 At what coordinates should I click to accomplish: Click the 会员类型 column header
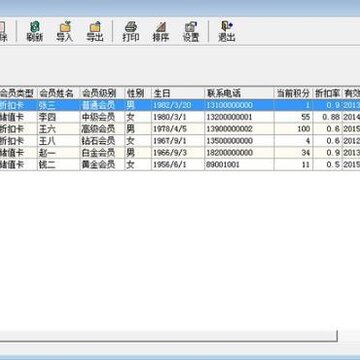click(x=18, y=93)
